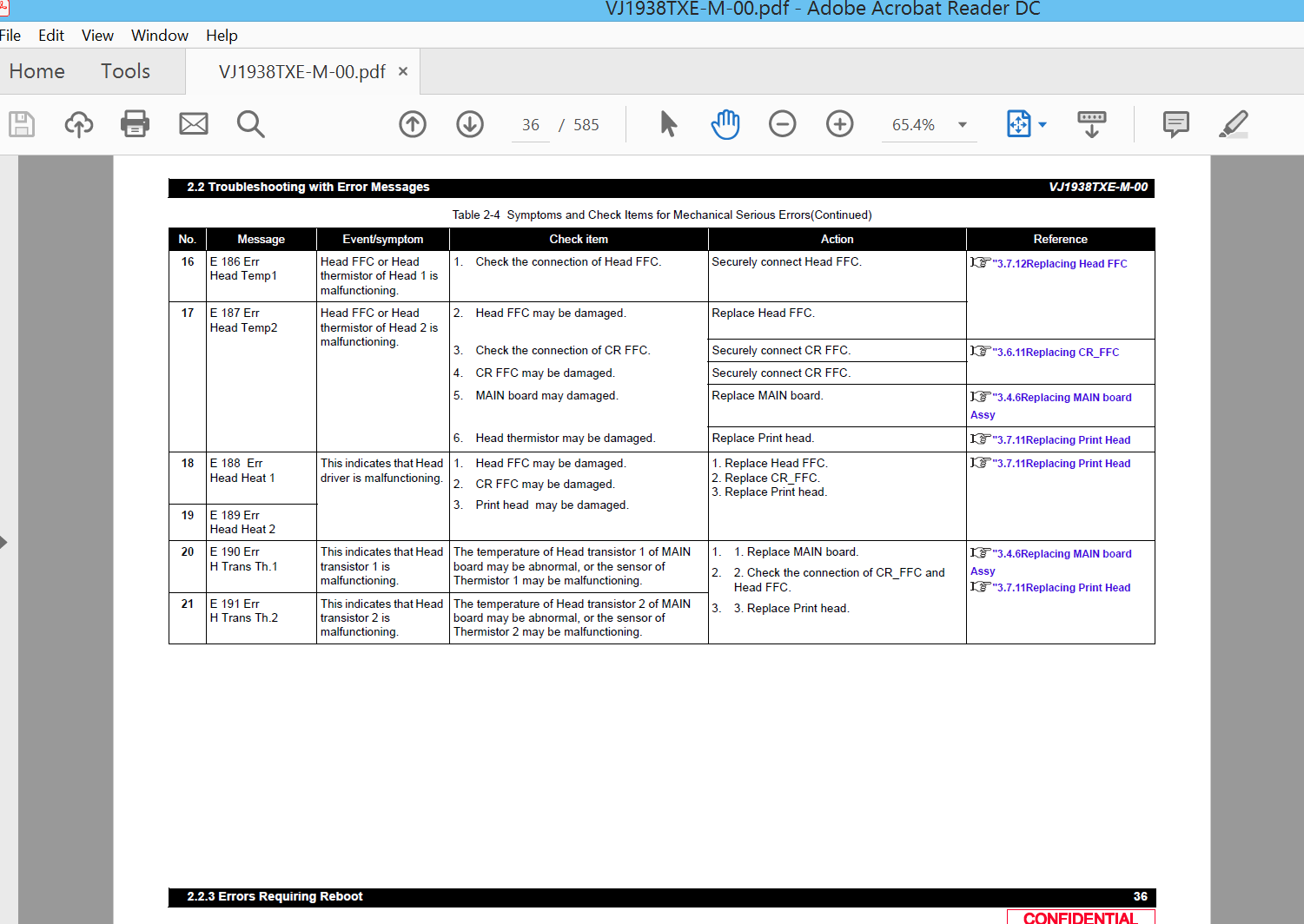Click 'MAIN board may damaged.' check item
Screen dimensions: 1304x924
pos(546,395)
